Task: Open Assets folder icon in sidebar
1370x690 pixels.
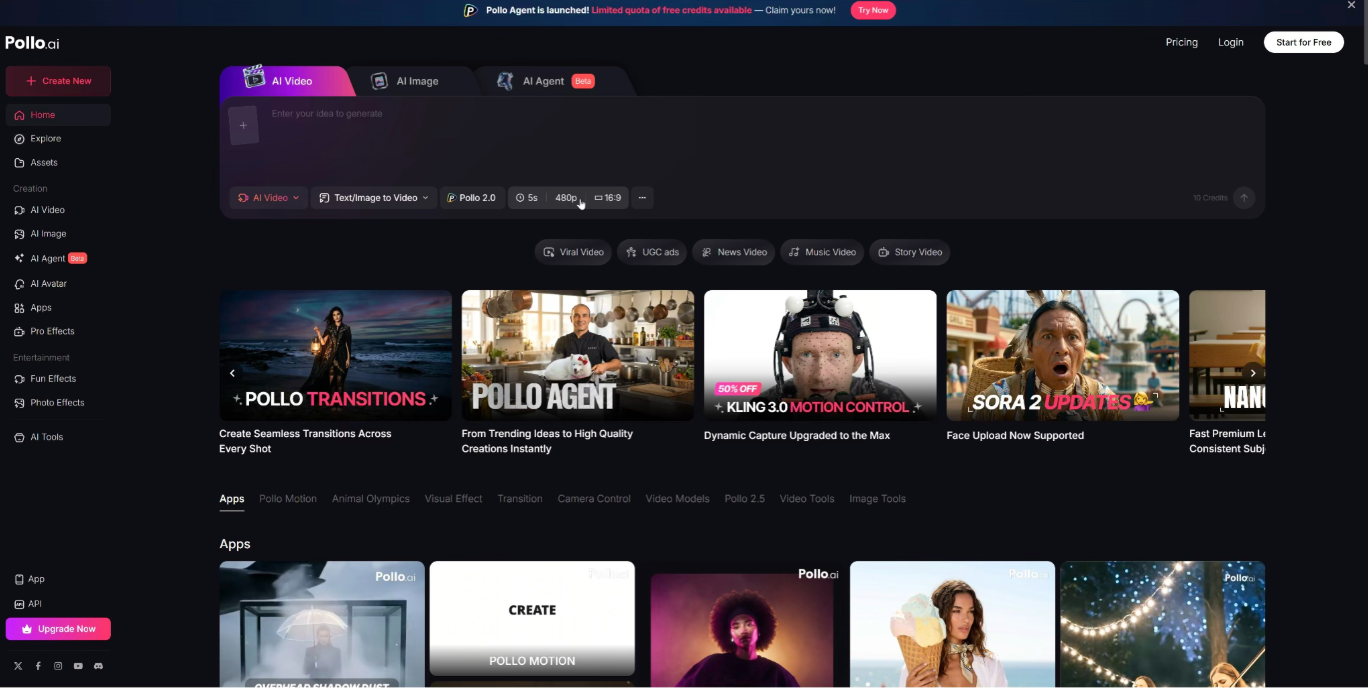Action: pos(19,163)
